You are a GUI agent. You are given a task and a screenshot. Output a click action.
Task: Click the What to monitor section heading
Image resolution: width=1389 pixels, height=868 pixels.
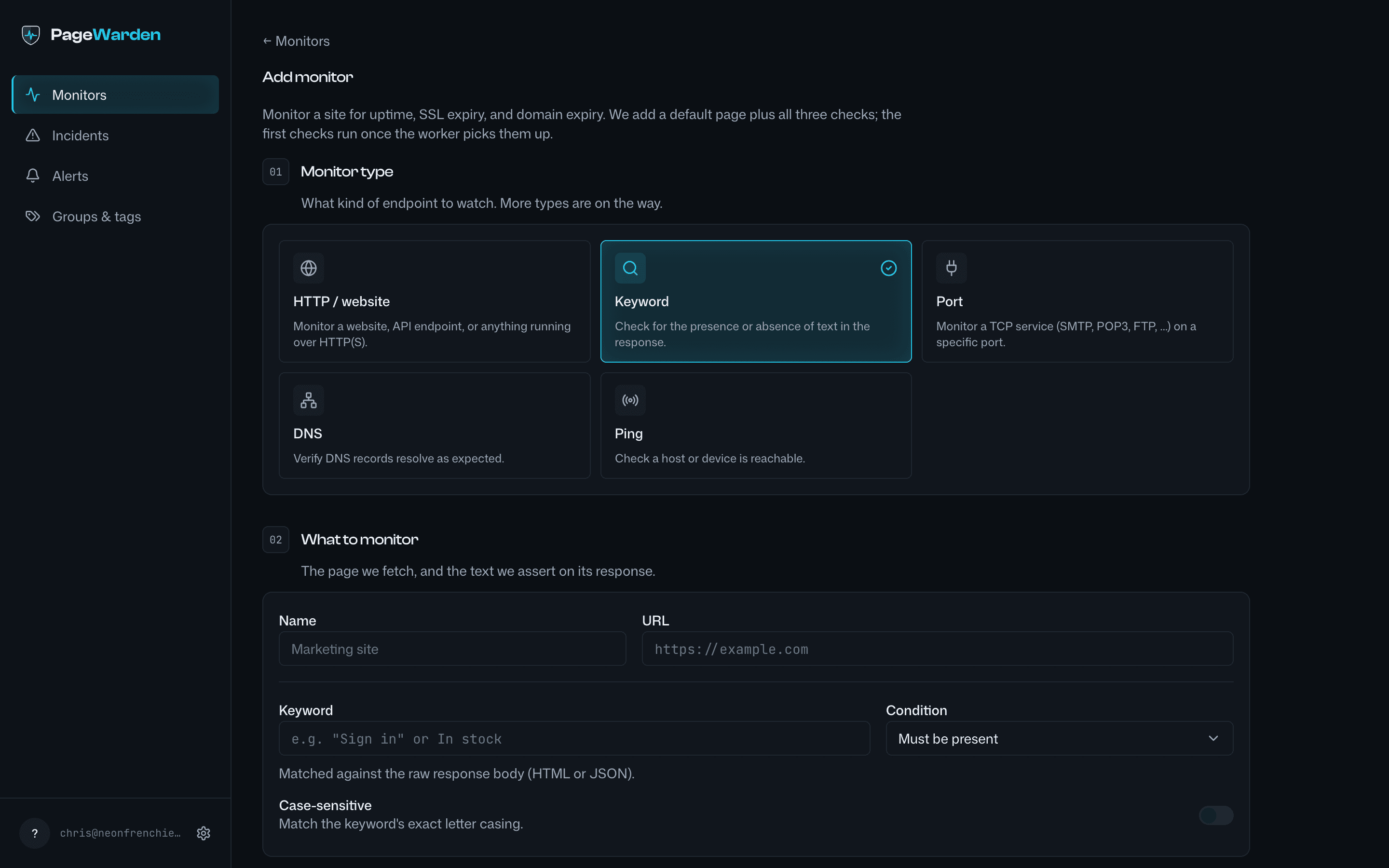[359, 540]
